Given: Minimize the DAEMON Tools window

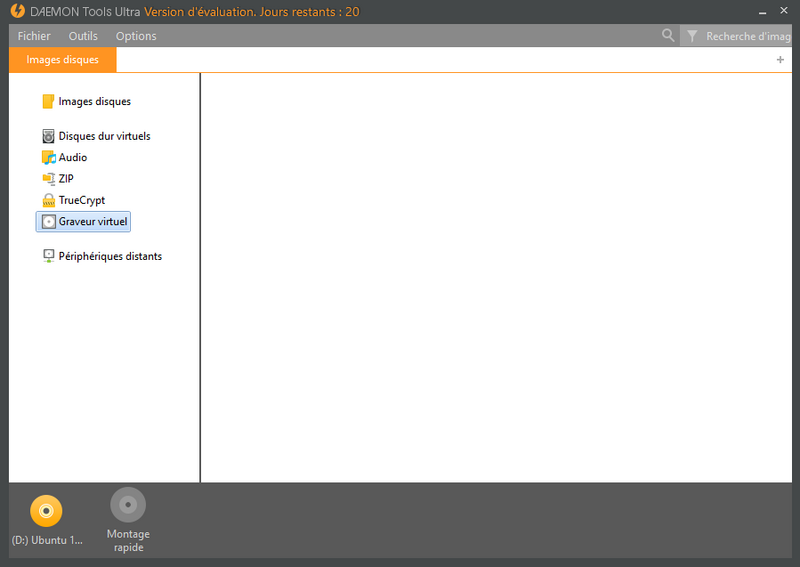Looking at the screenshot, I should tap(762, 11).
